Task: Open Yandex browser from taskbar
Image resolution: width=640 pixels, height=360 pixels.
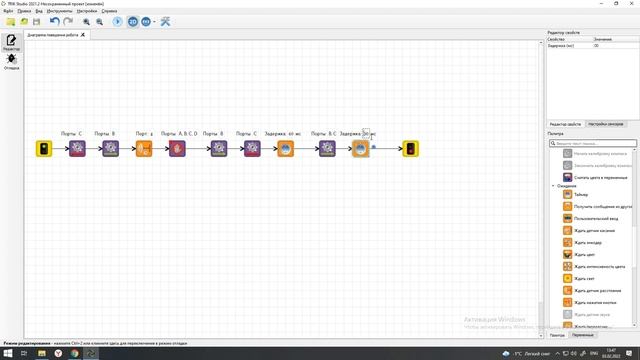Action: (58, 353)
